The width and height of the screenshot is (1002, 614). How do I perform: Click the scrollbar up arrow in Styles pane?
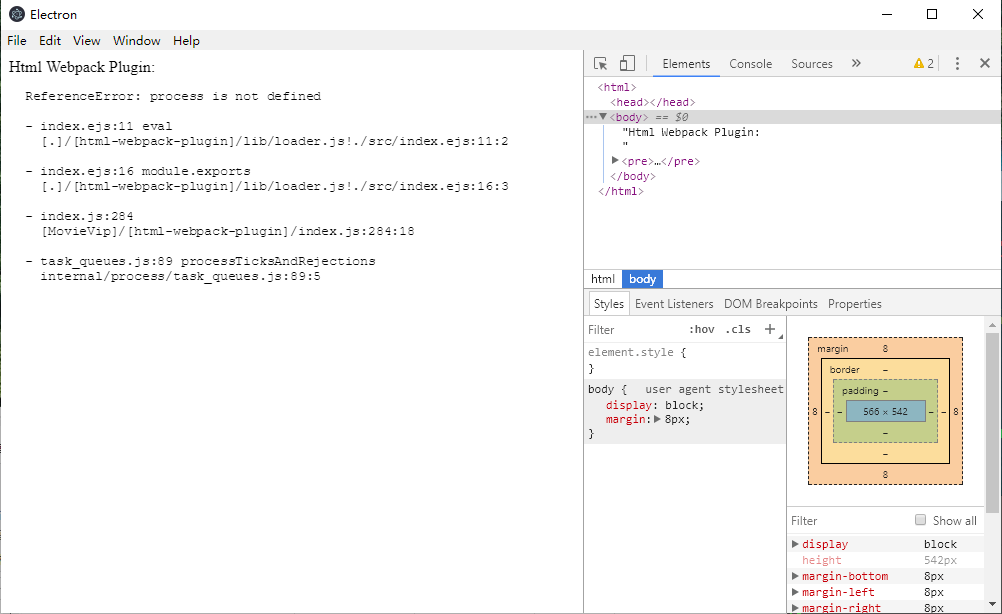(x=992, y=325)
